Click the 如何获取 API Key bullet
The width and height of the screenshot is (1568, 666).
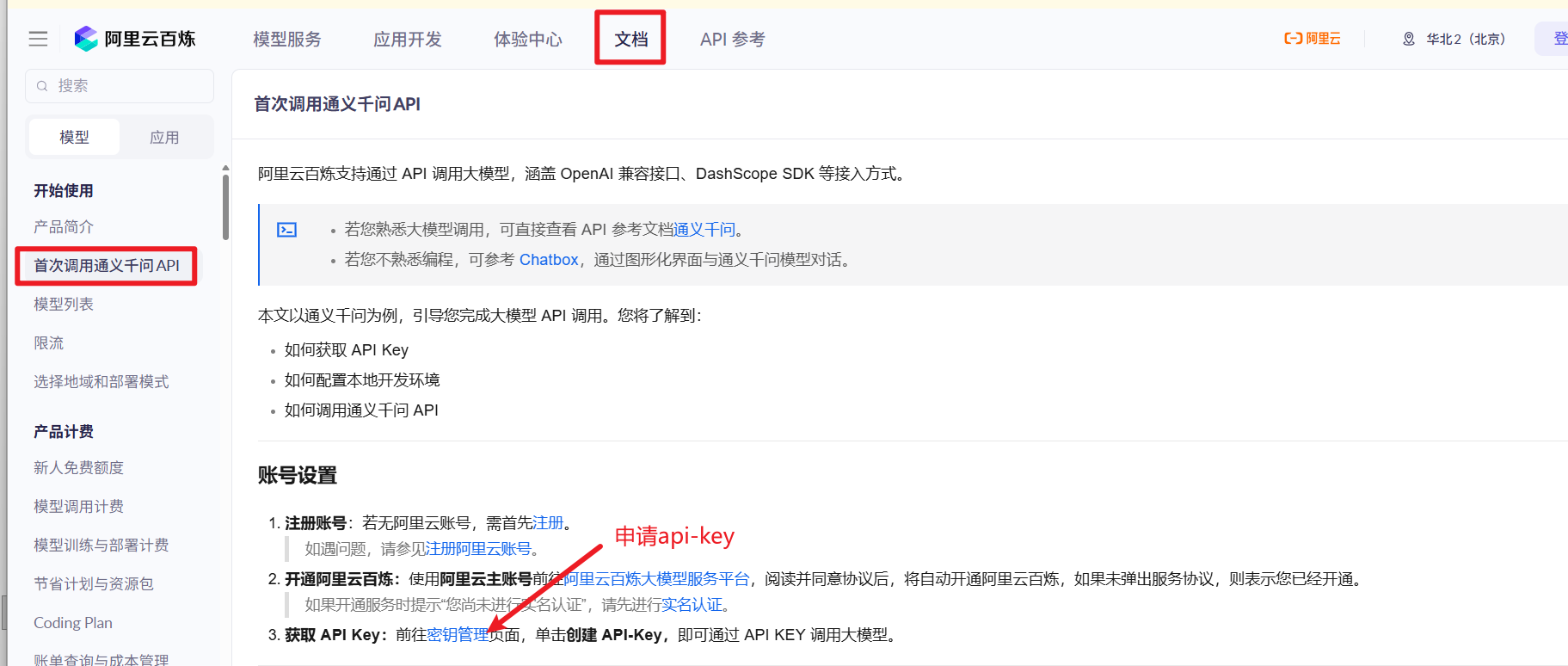347,350
